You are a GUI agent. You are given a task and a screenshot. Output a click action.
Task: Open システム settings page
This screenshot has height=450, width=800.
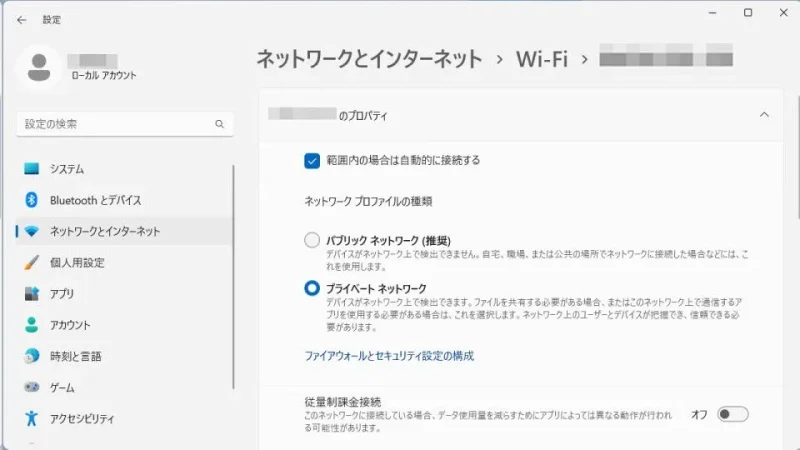(124, 169)
